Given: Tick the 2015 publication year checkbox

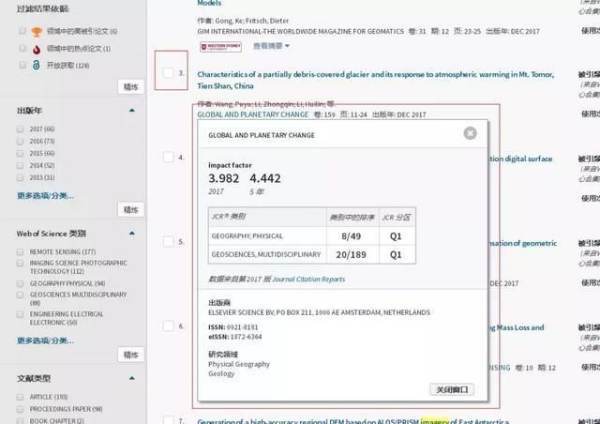Looking at the screenshot, I should click(x=20, y=153).
